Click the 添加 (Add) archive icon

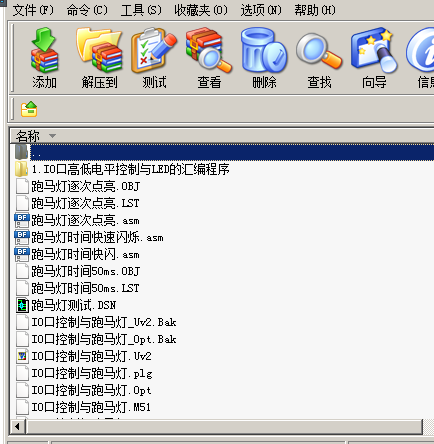click(x=44, y=58)
